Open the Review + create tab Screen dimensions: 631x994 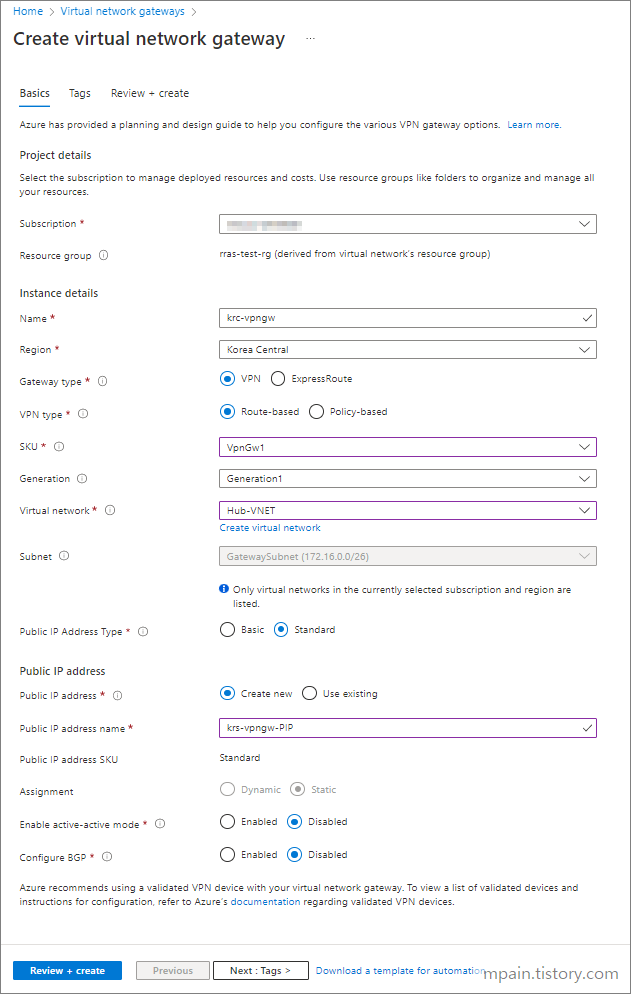click(x=150, y=93)
